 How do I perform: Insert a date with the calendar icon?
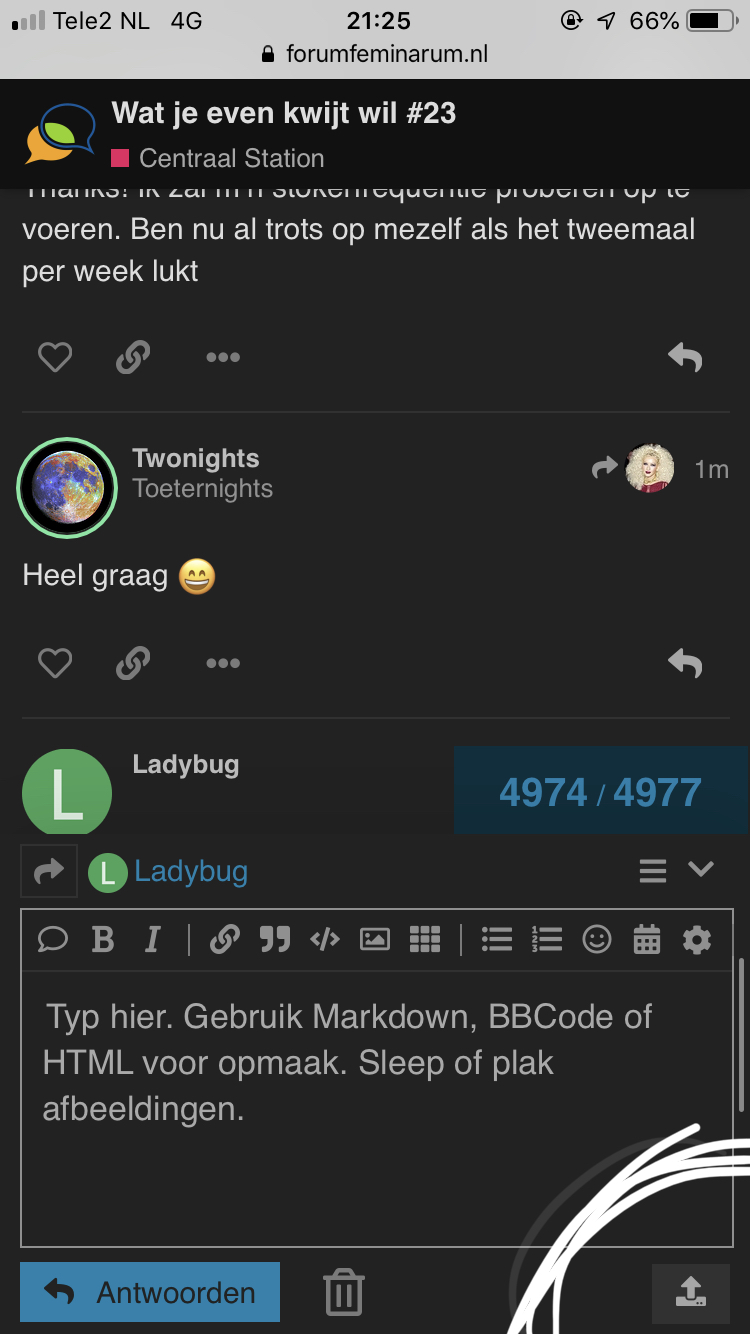[647, 940]
